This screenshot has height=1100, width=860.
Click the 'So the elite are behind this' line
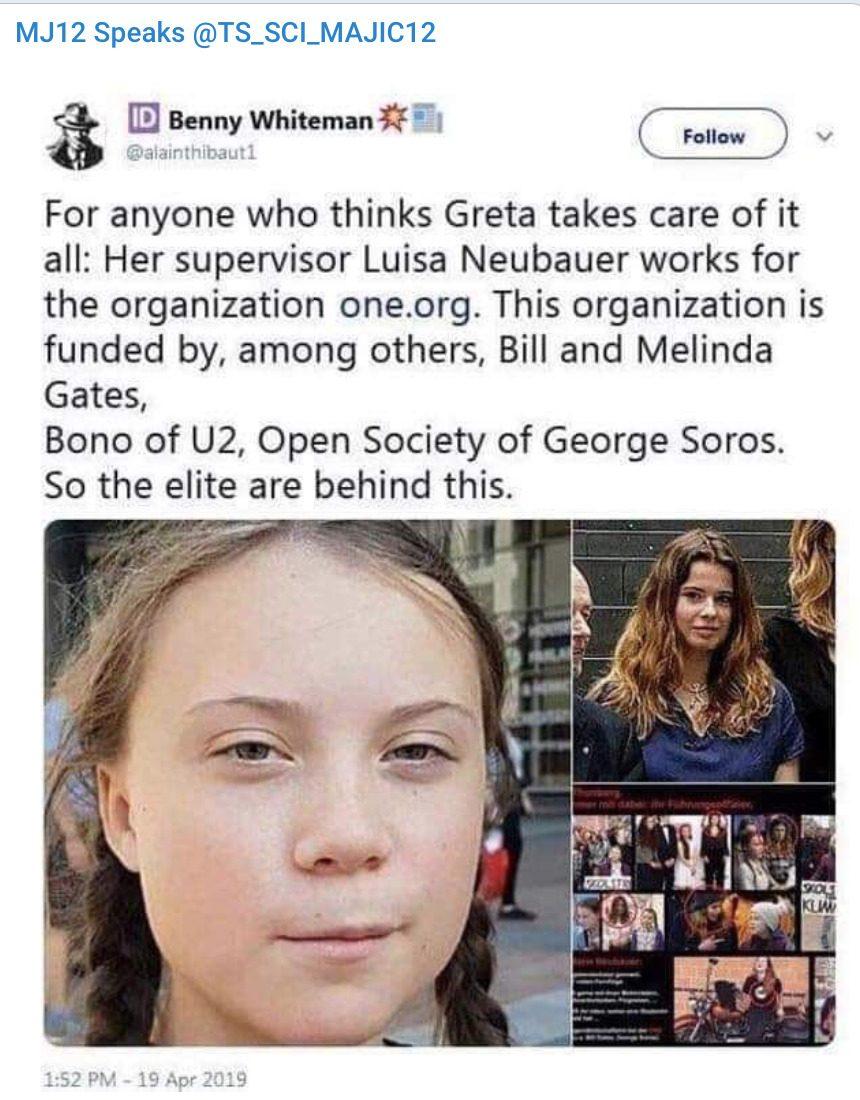tap(278, 485)
